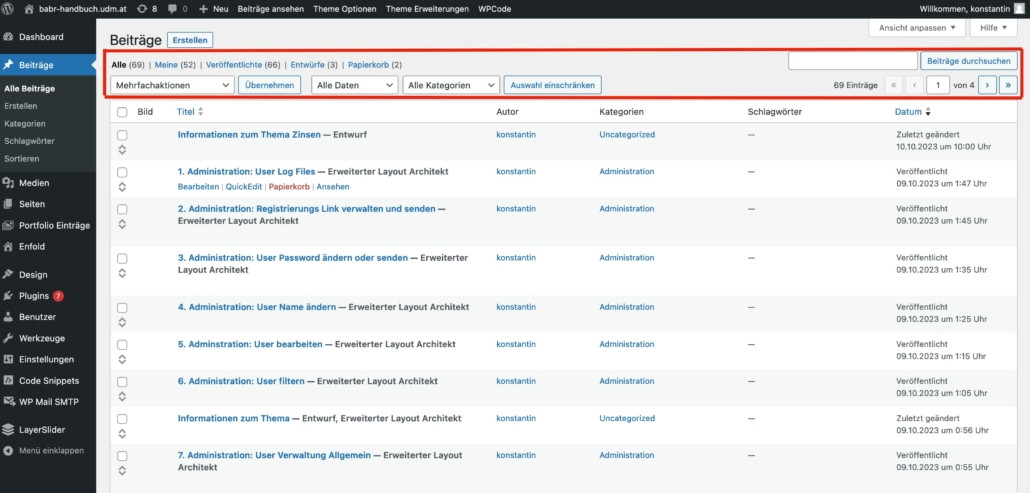Click the WordPress logo in admin bar

coord(10,8)
